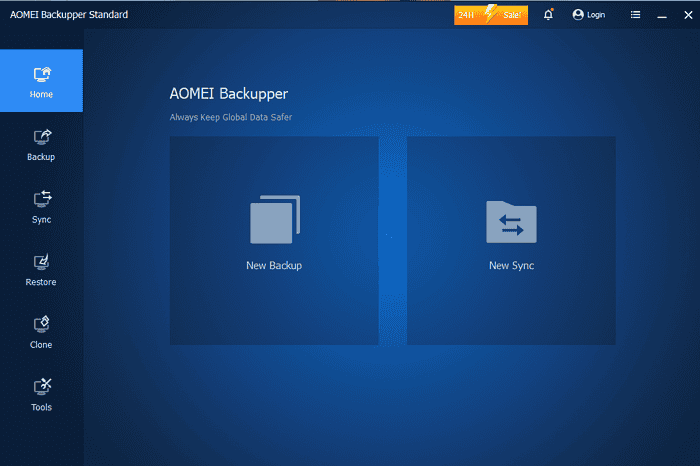Click the New Sync folder icon
Image resolution: width=700 pixels, height=466 pixels.
point(511,222)
